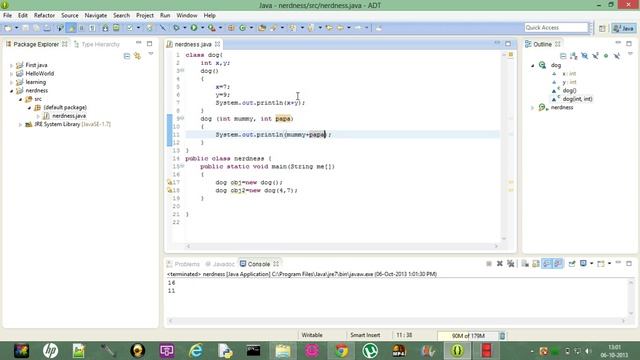
Task: Maximize the editor area via its icon
Action: [508, 44]
